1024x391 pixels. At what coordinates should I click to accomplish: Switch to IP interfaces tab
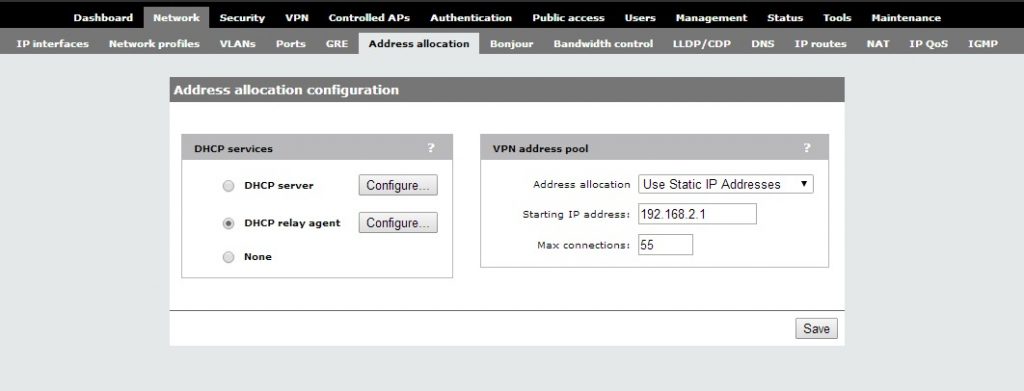[52, 44]
